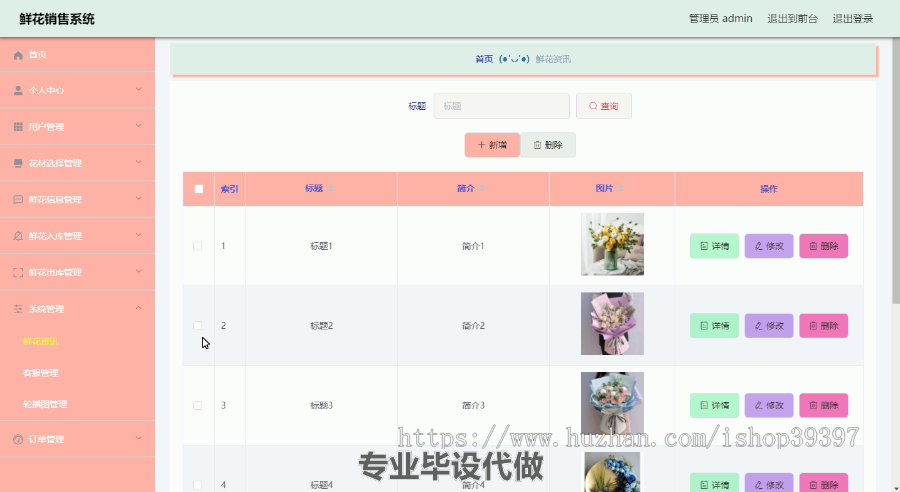Click 首页 breadcrumb link
900x492 pixels.
(484, 59)
